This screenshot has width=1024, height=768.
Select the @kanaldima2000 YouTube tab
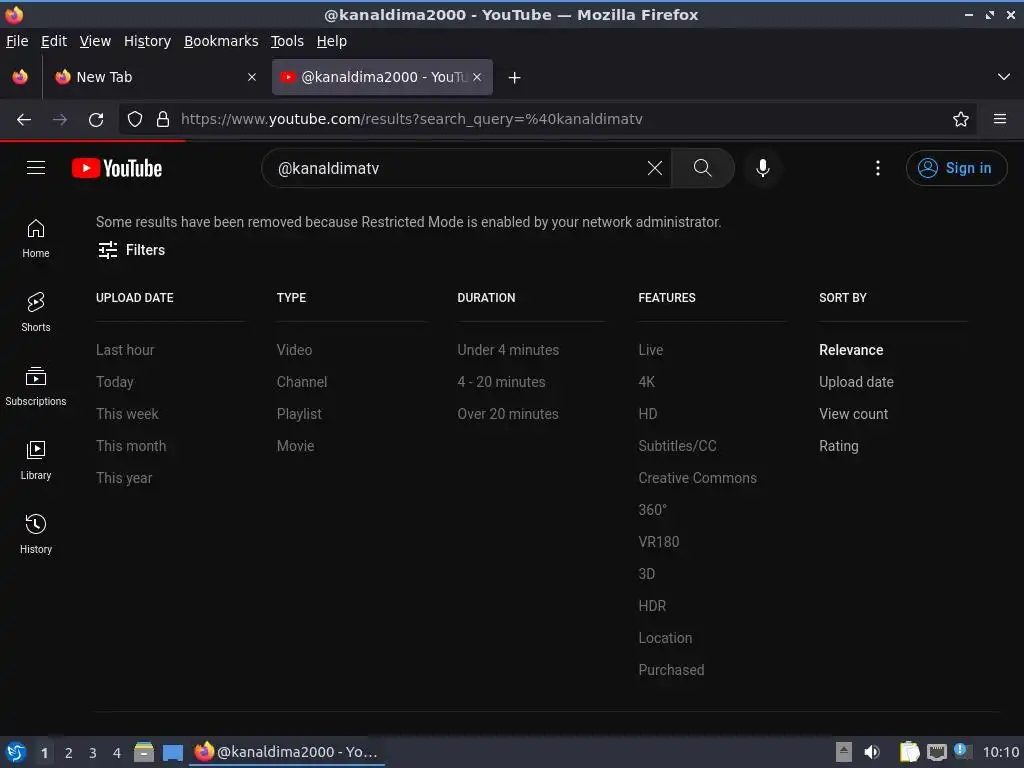click(382, 77)
